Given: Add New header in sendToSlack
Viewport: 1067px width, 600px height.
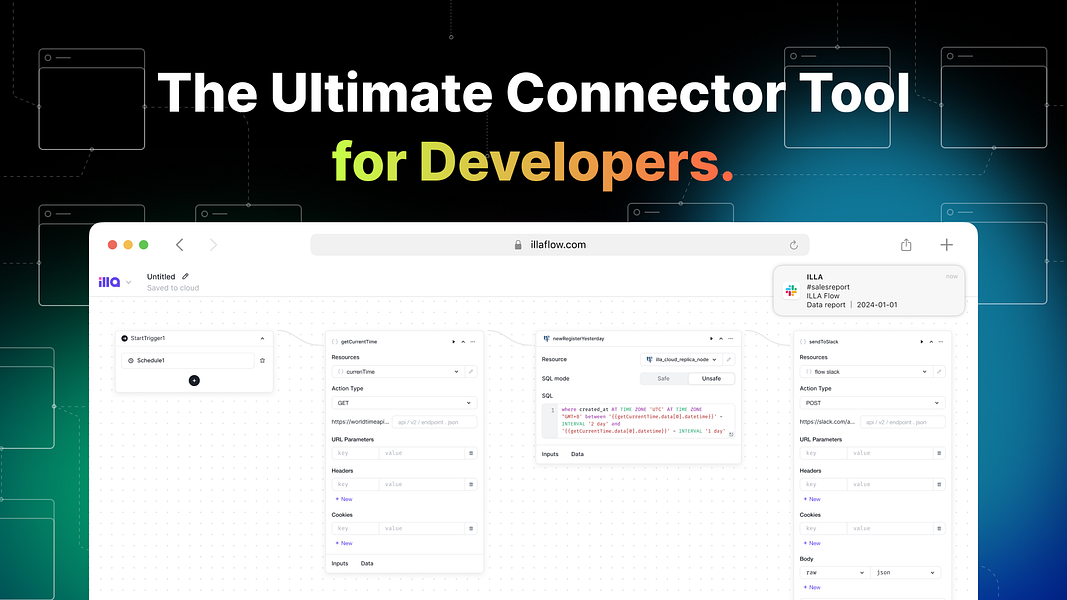Looking at the screenshot, I should click(812, 499).
